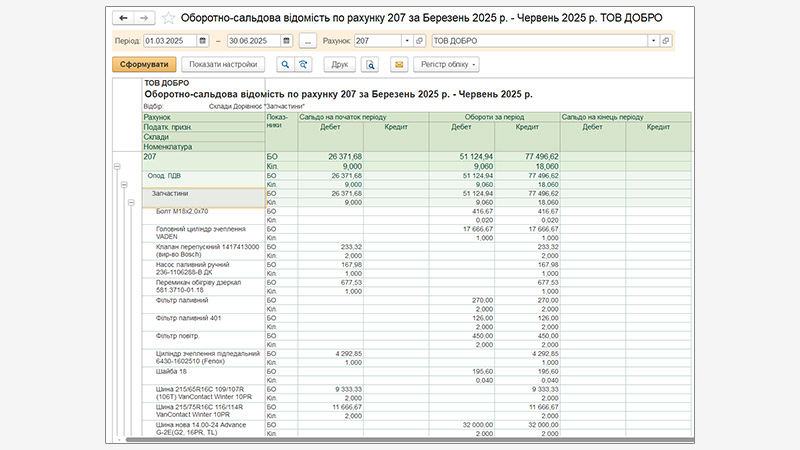Click the back navigation arrow

pyautogui.click(x=124, y=18)
